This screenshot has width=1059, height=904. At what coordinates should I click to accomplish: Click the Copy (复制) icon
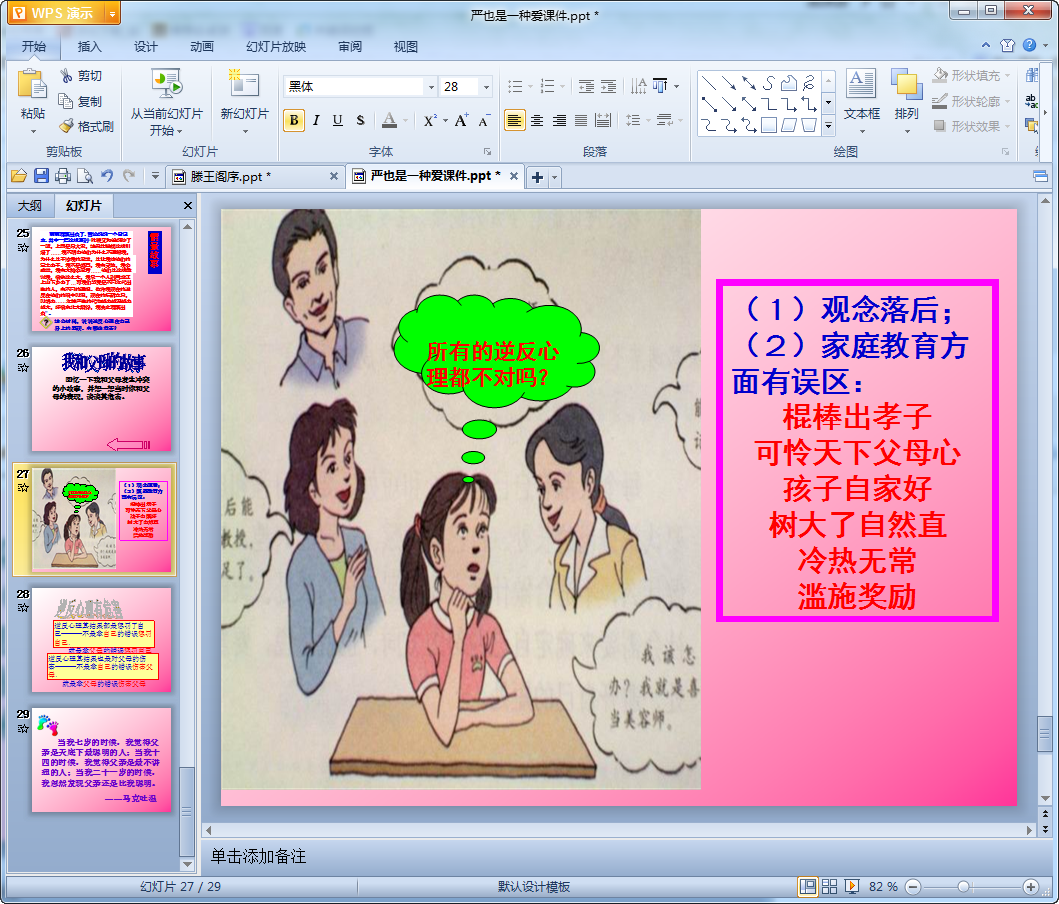[x=66, y=101]
